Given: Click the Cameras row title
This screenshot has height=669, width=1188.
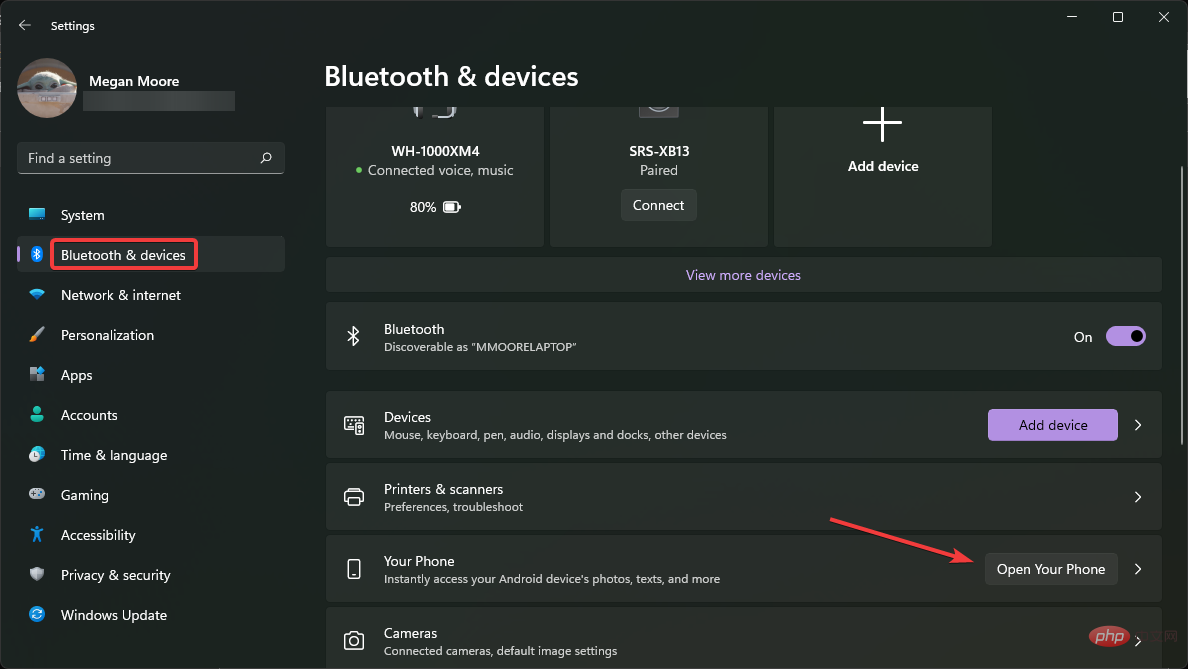Looking at the screenshot, I should (411, 633).
